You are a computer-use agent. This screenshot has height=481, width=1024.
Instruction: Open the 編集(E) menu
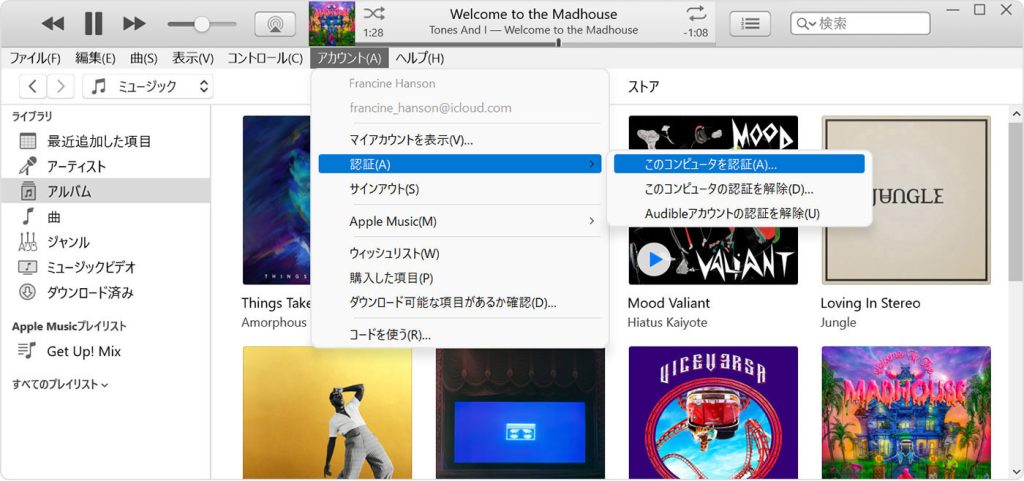pyautogui.click(x=95, y=58)
